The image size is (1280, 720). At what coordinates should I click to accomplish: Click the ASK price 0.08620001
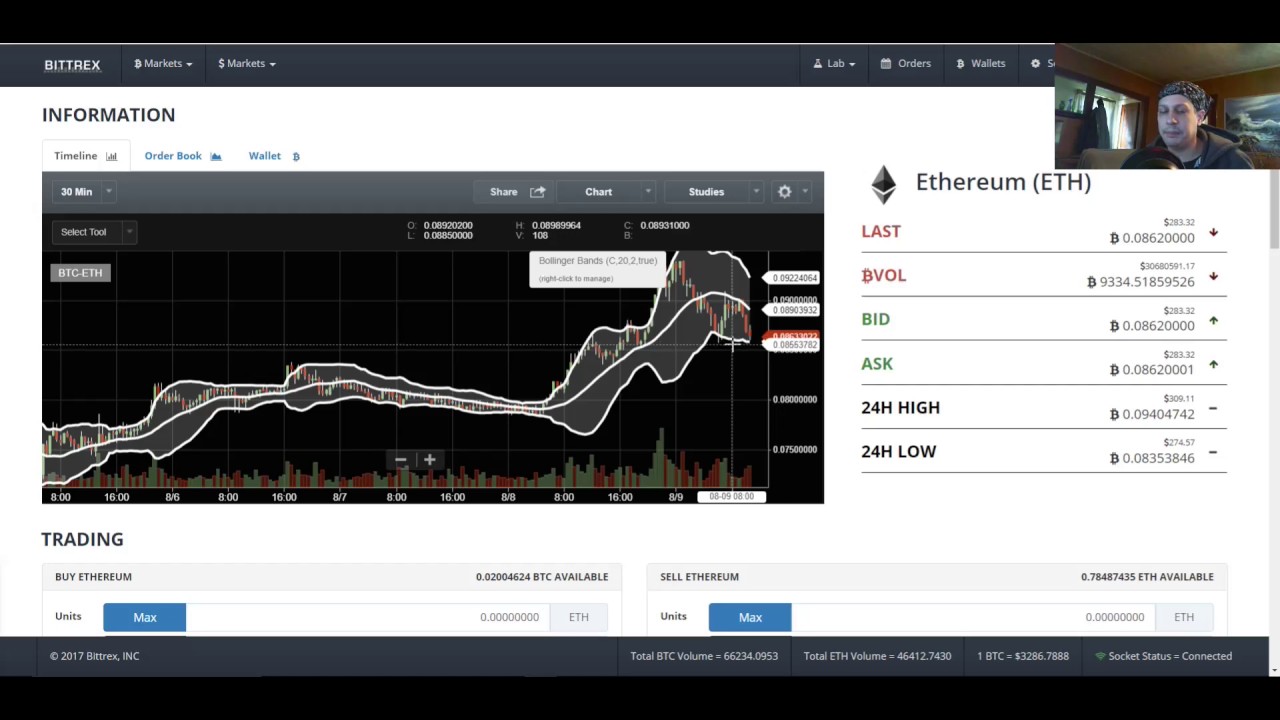coord(1152,370)
